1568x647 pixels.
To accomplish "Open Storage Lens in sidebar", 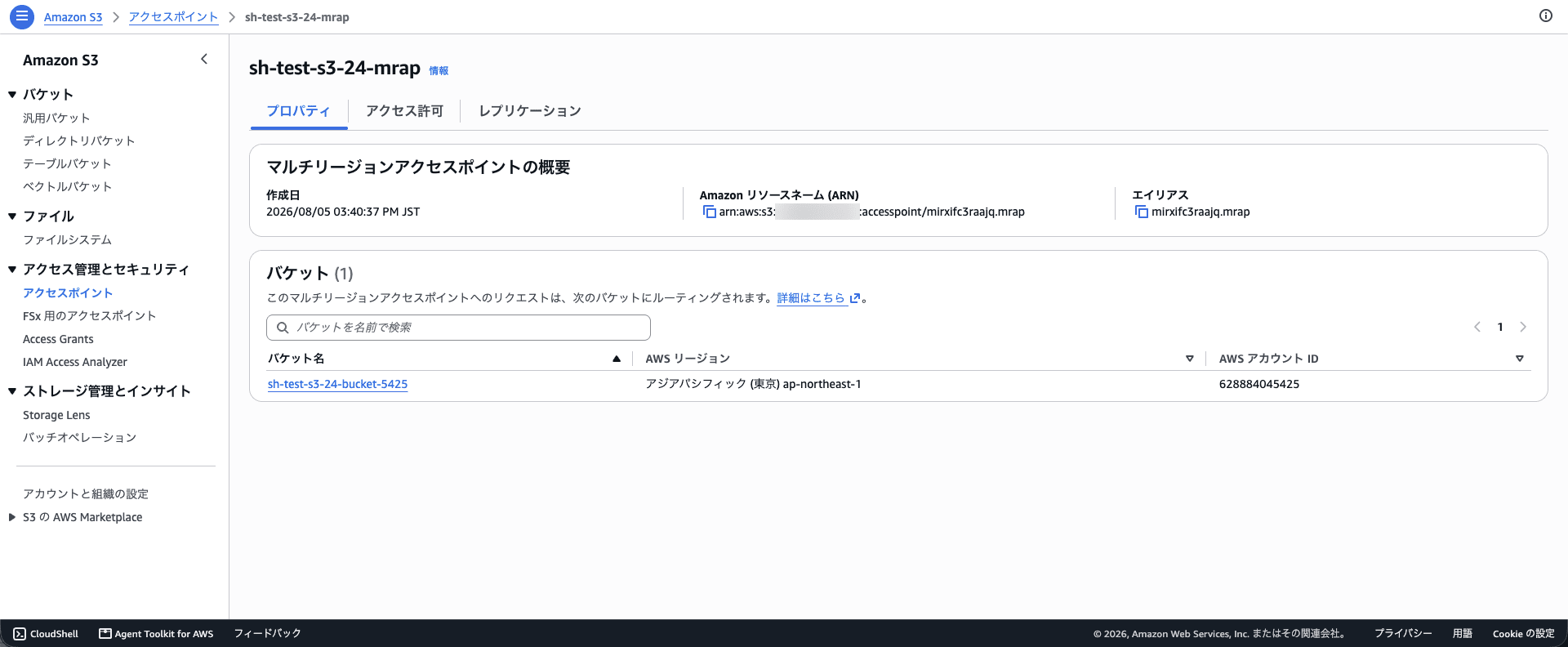I will click(x=56, y=415).
